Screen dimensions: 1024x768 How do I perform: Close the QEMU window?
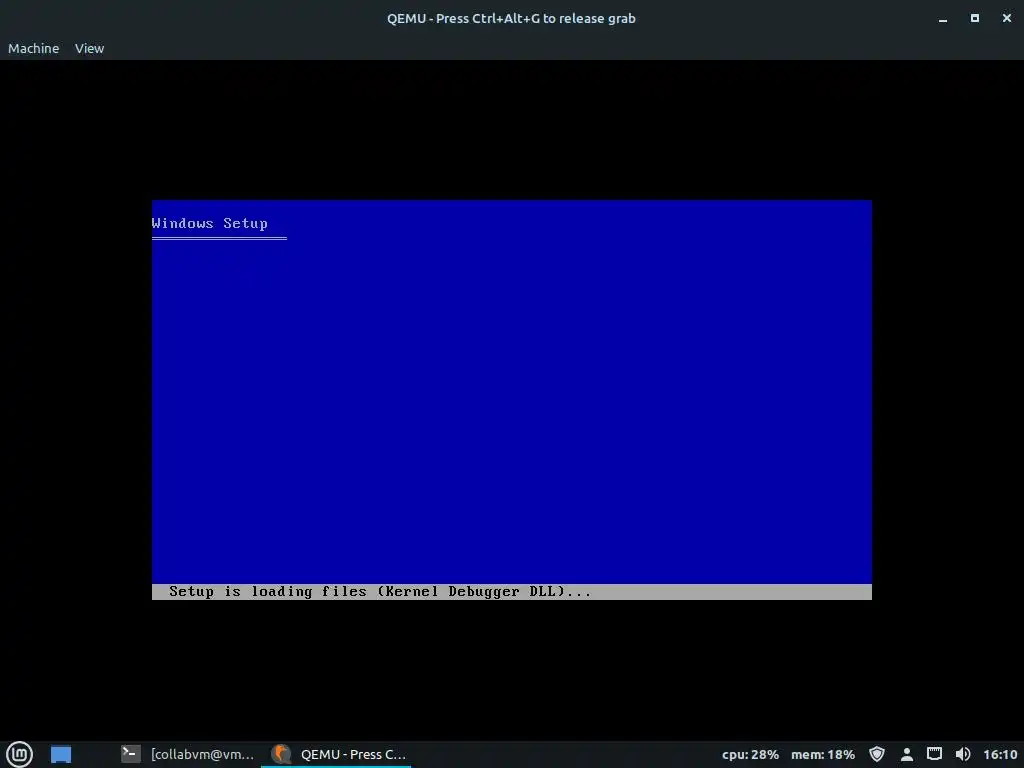click(x=1006, y=18)
